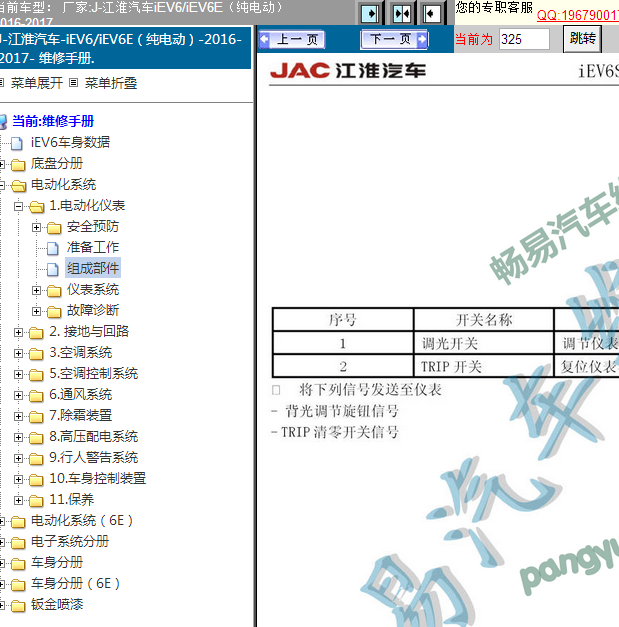The height and width of the screenshot is (627, 619).
Task: Select the 电动化系统（6E） tree item
Action: 82,521
